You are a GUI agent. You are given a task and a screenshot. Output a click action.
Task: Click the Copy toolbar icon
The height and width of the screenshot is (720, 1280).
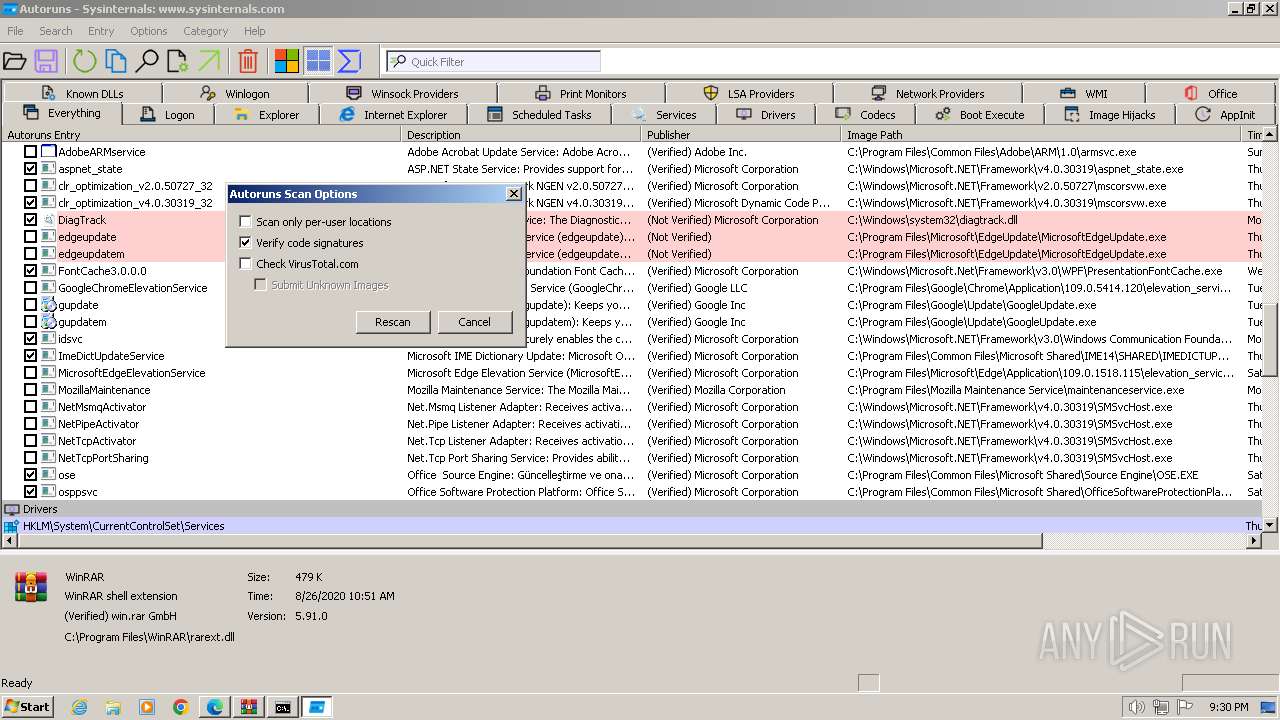[x=116, y=62]
